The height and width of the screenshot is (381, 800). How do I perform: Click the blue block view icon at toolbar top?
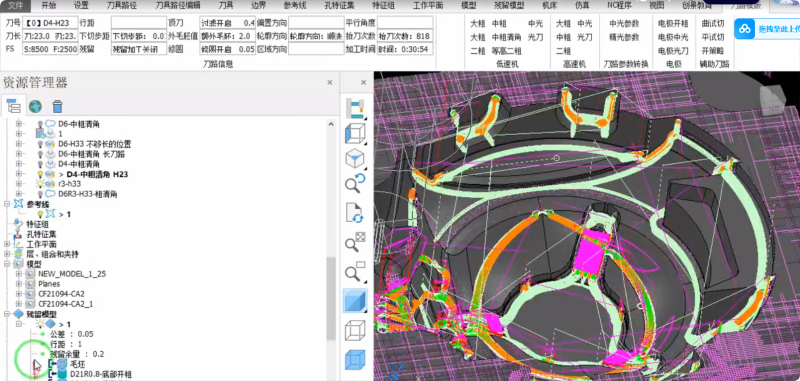tap(355, 108)
